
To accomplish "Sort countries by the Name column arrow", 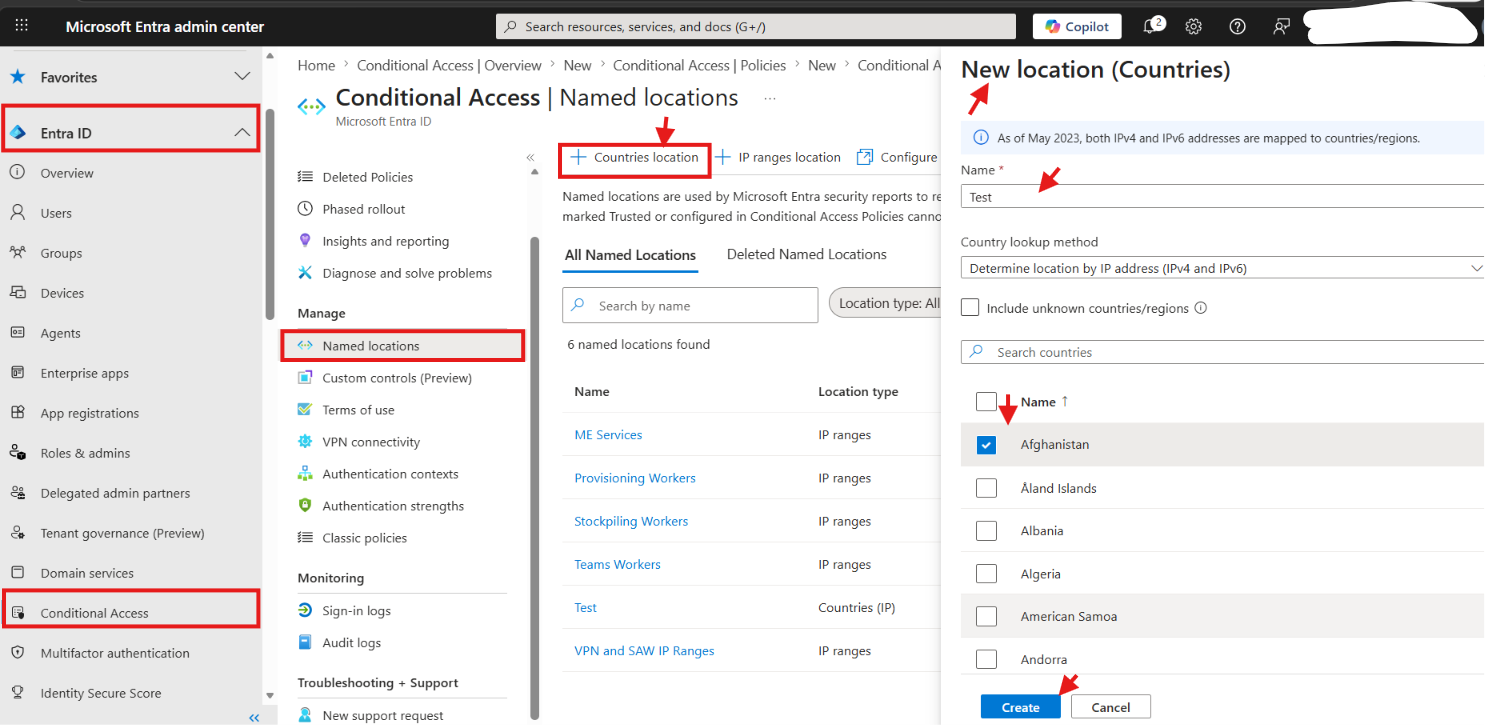I will (x=1064, y=401).
